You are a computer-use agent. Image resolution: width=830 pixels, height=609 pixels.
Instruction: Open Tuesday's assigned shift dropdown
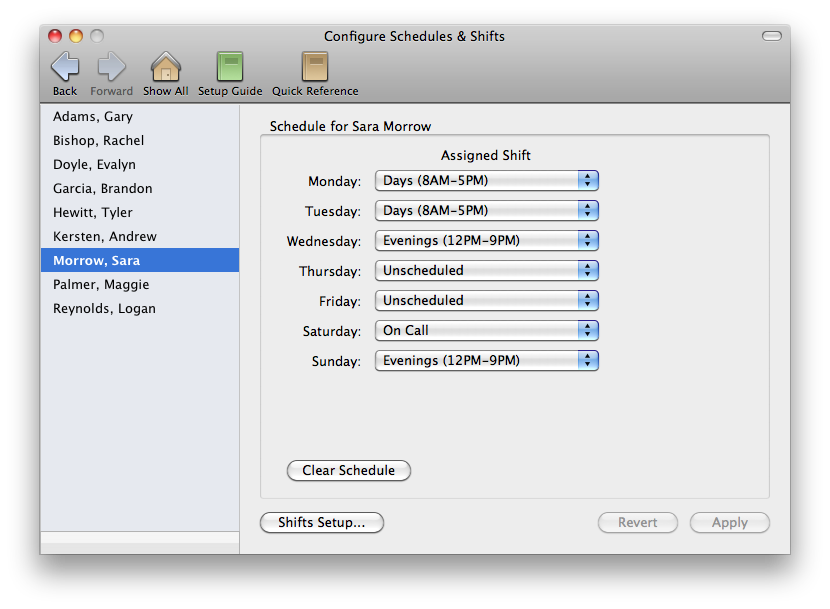coord(486,211)
